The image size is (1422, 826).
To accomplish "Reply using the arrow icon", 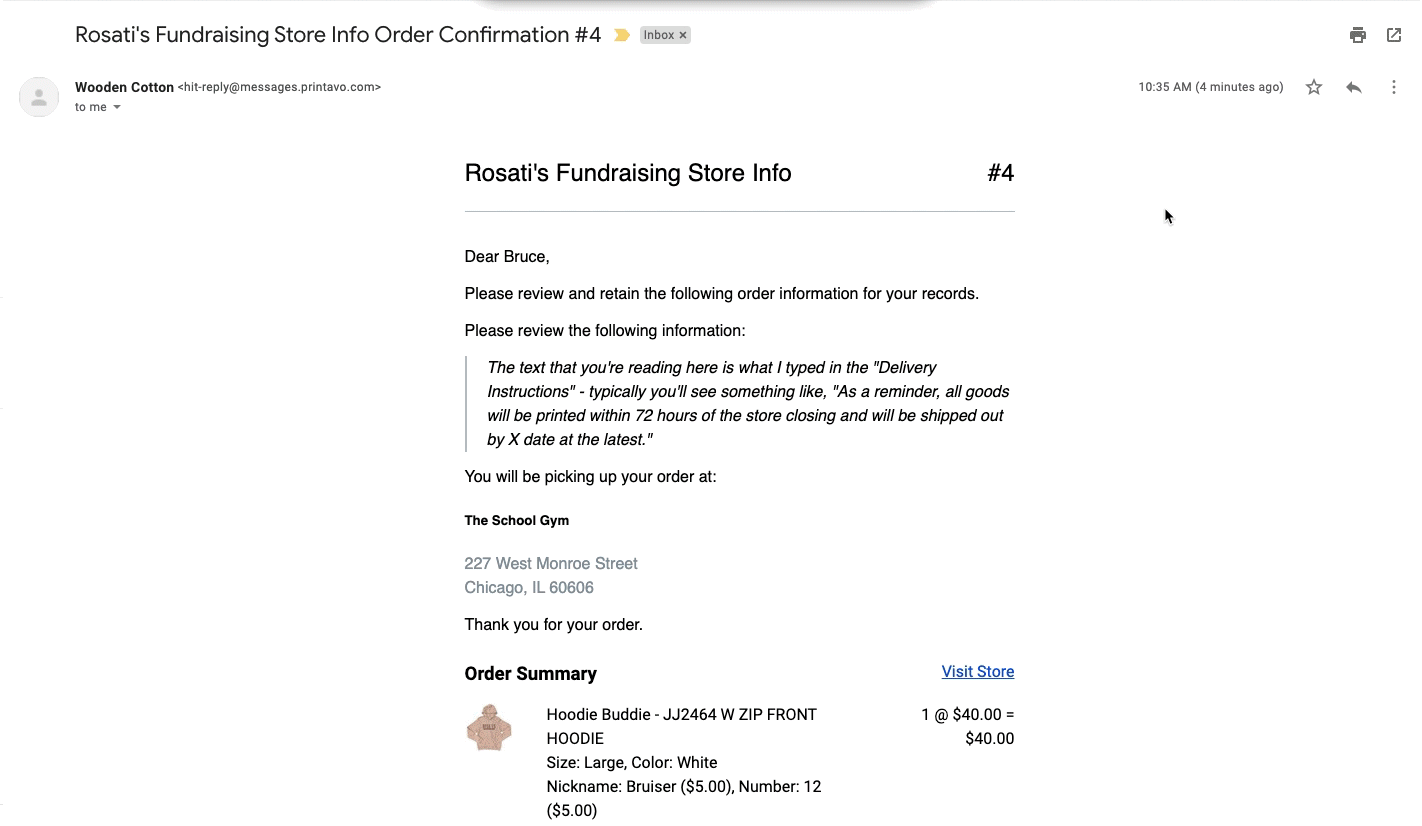I will [x=1354, y=88].
